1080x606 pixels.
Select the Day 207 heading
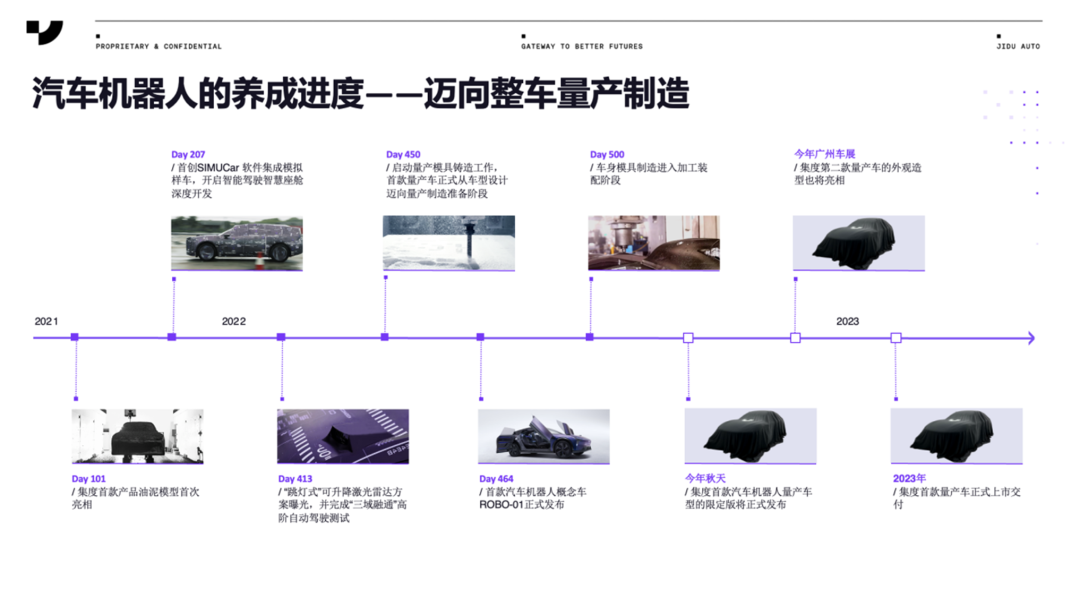tap(188, 154)
